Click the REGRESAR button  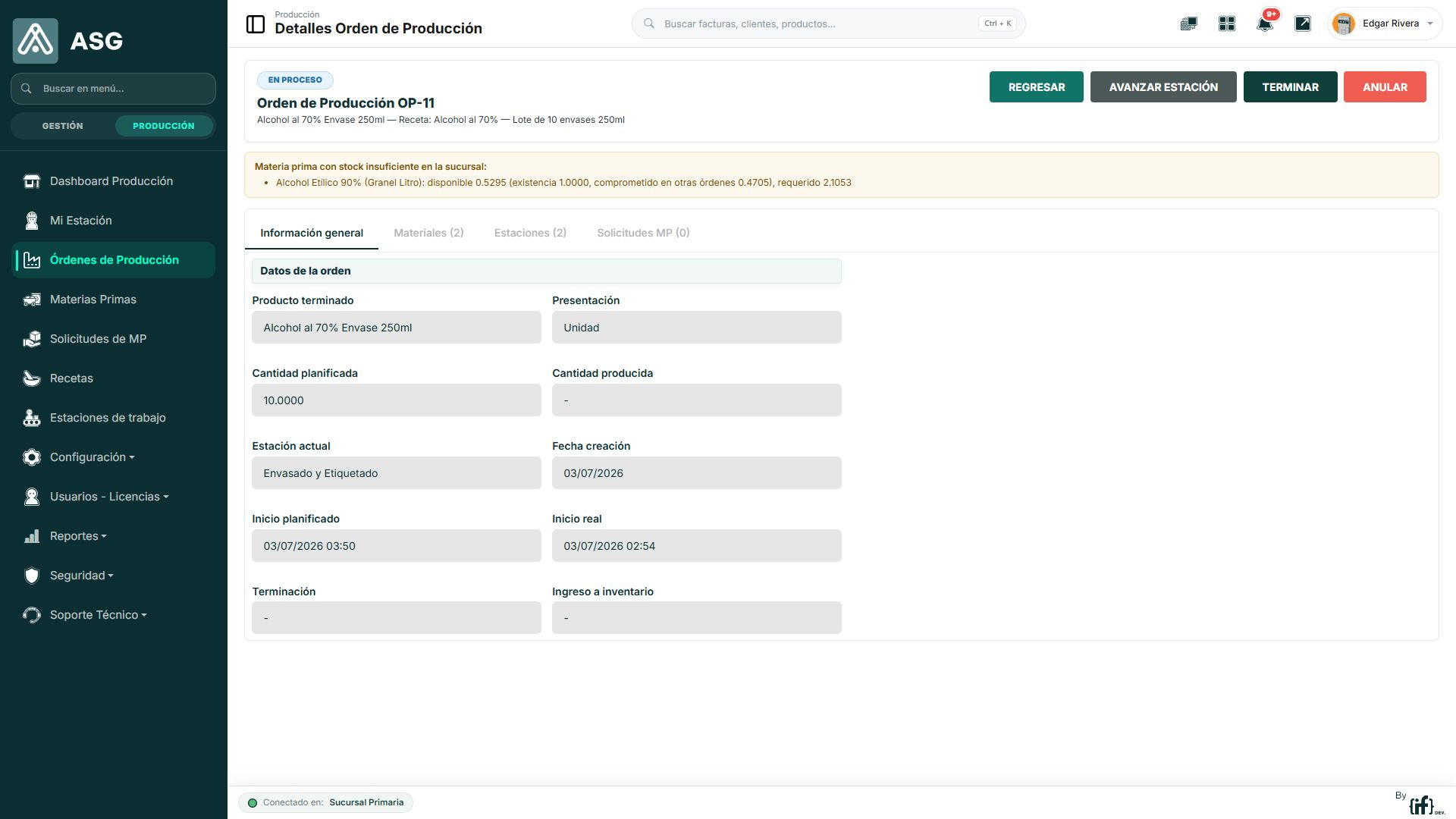click(x=1037, y=87)
